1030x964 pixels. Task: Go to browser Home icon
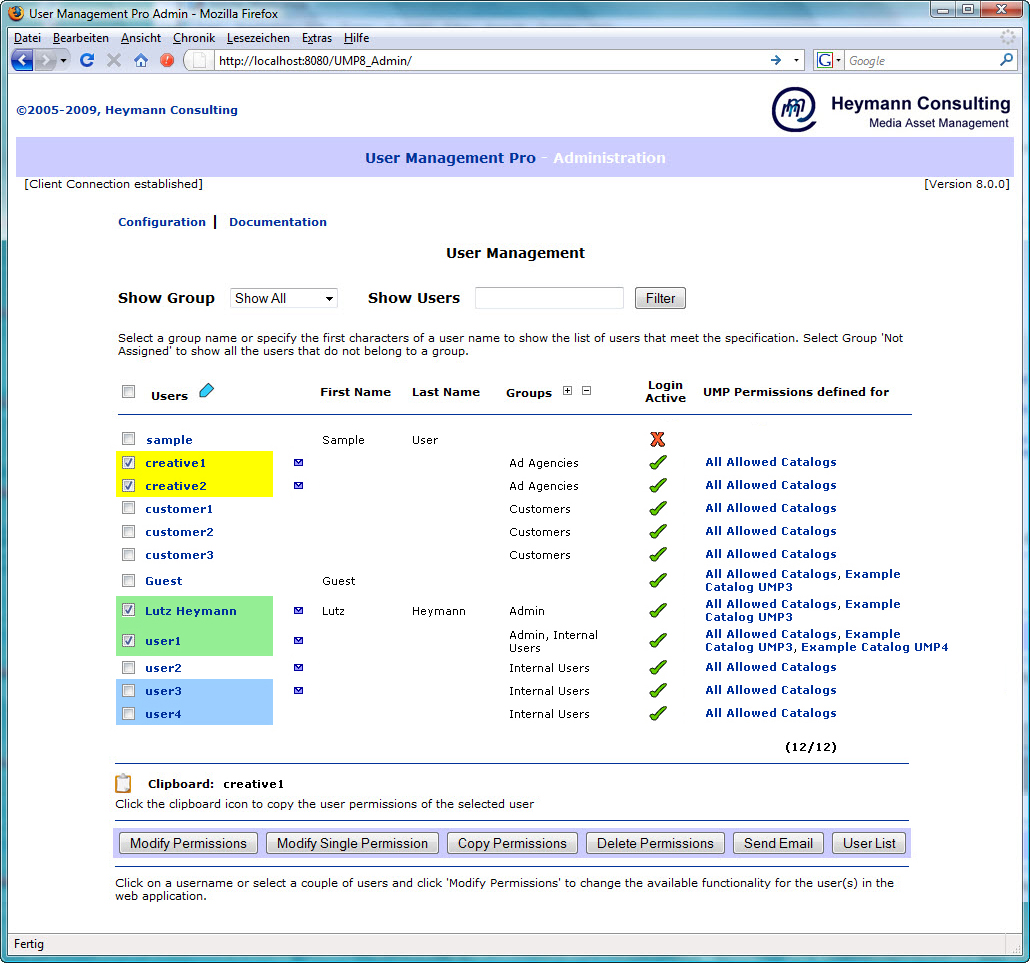pos(141,60)
